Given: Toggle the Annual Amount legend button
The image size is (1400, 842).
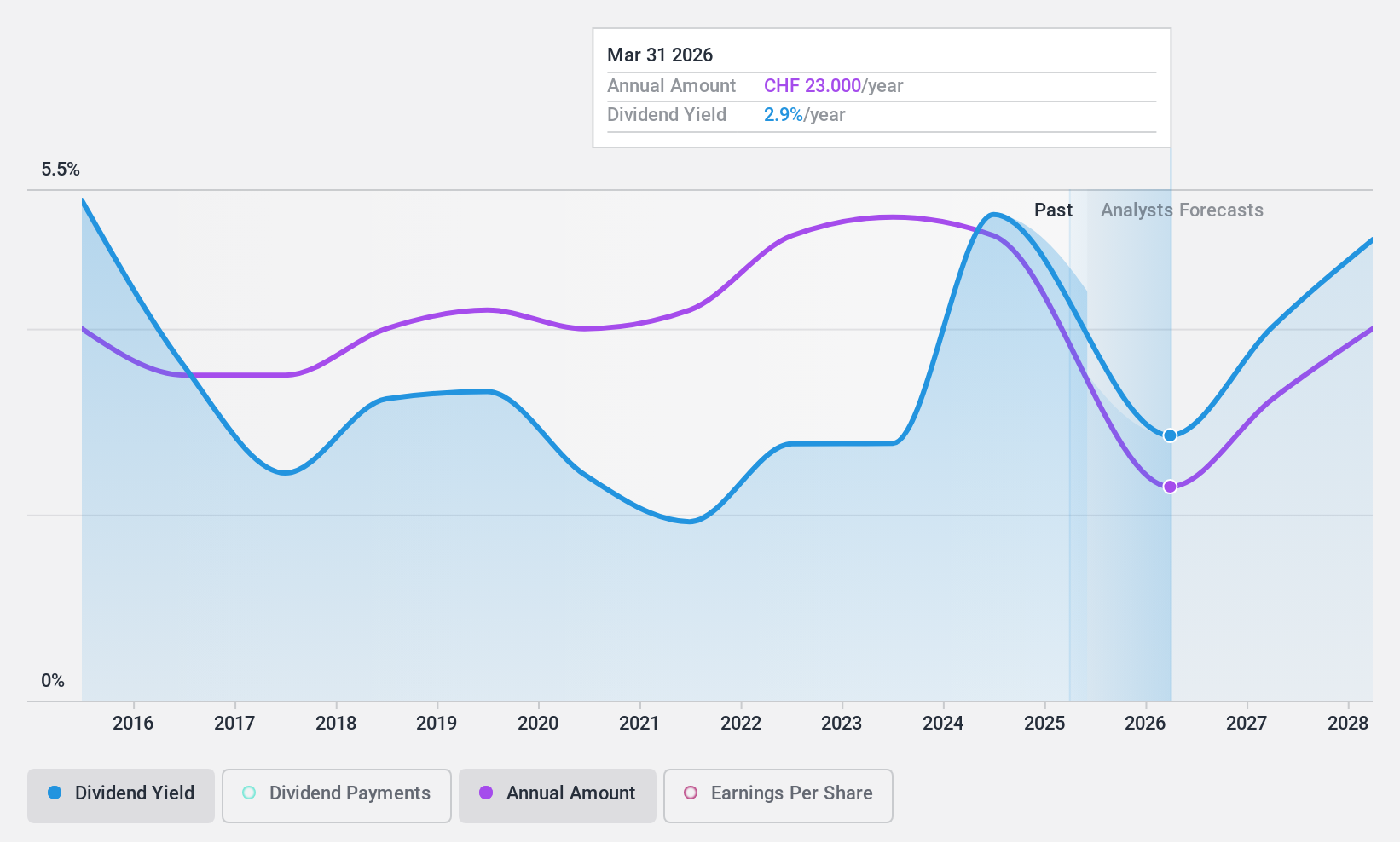Looking at the screenshot, I should coord(558,795).
